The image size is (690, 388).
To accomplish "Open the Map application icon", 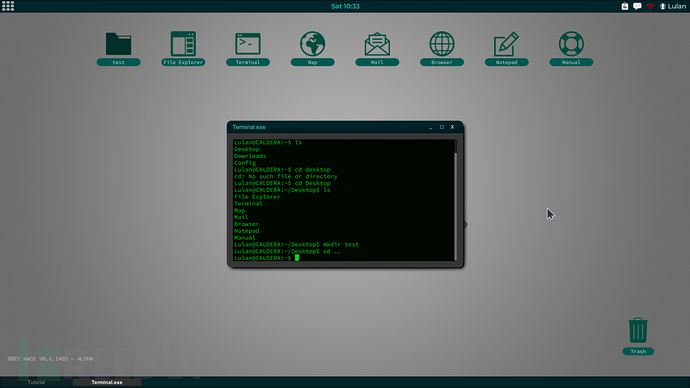I will point(312,48).
